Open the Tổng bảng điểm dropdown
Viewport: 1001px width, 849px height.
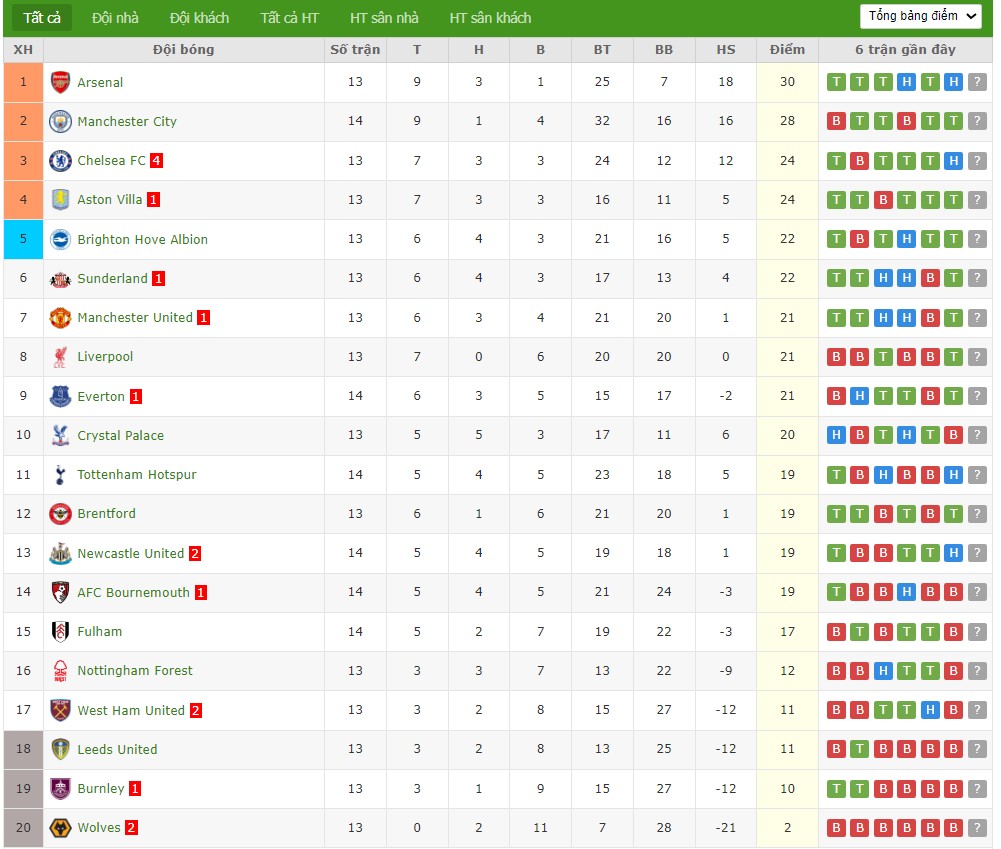[x=920, y=16]
